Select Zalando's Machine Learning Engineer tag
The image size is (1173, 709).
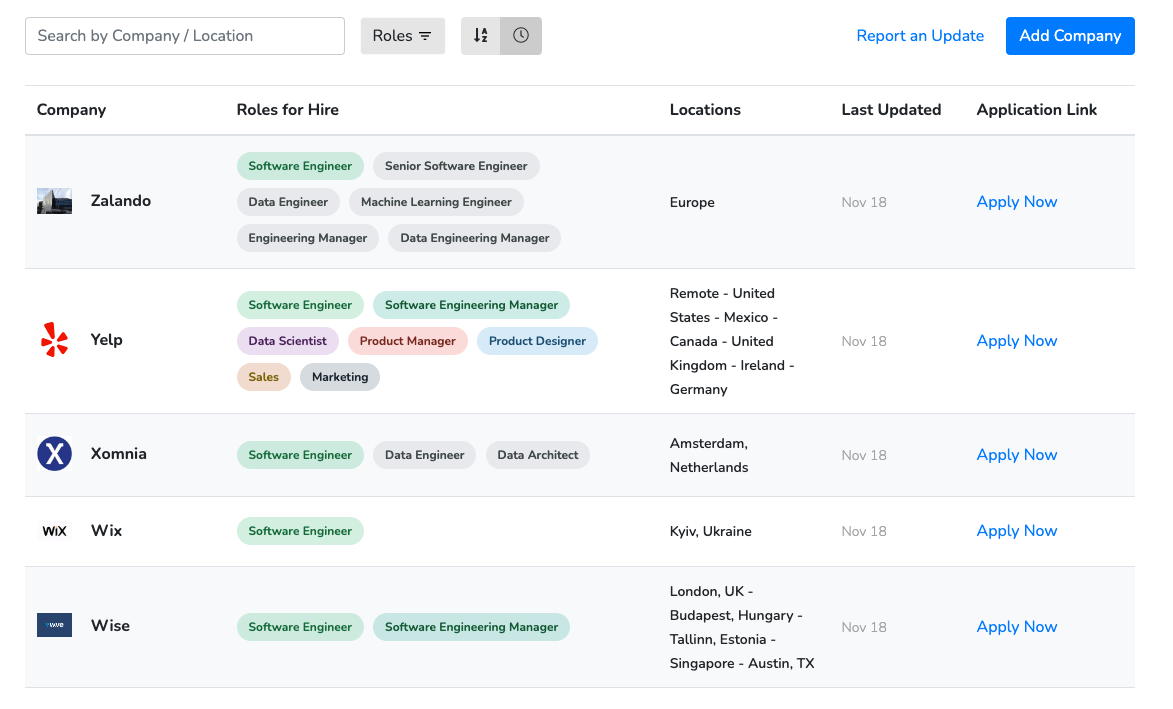[x=436, y=202]
